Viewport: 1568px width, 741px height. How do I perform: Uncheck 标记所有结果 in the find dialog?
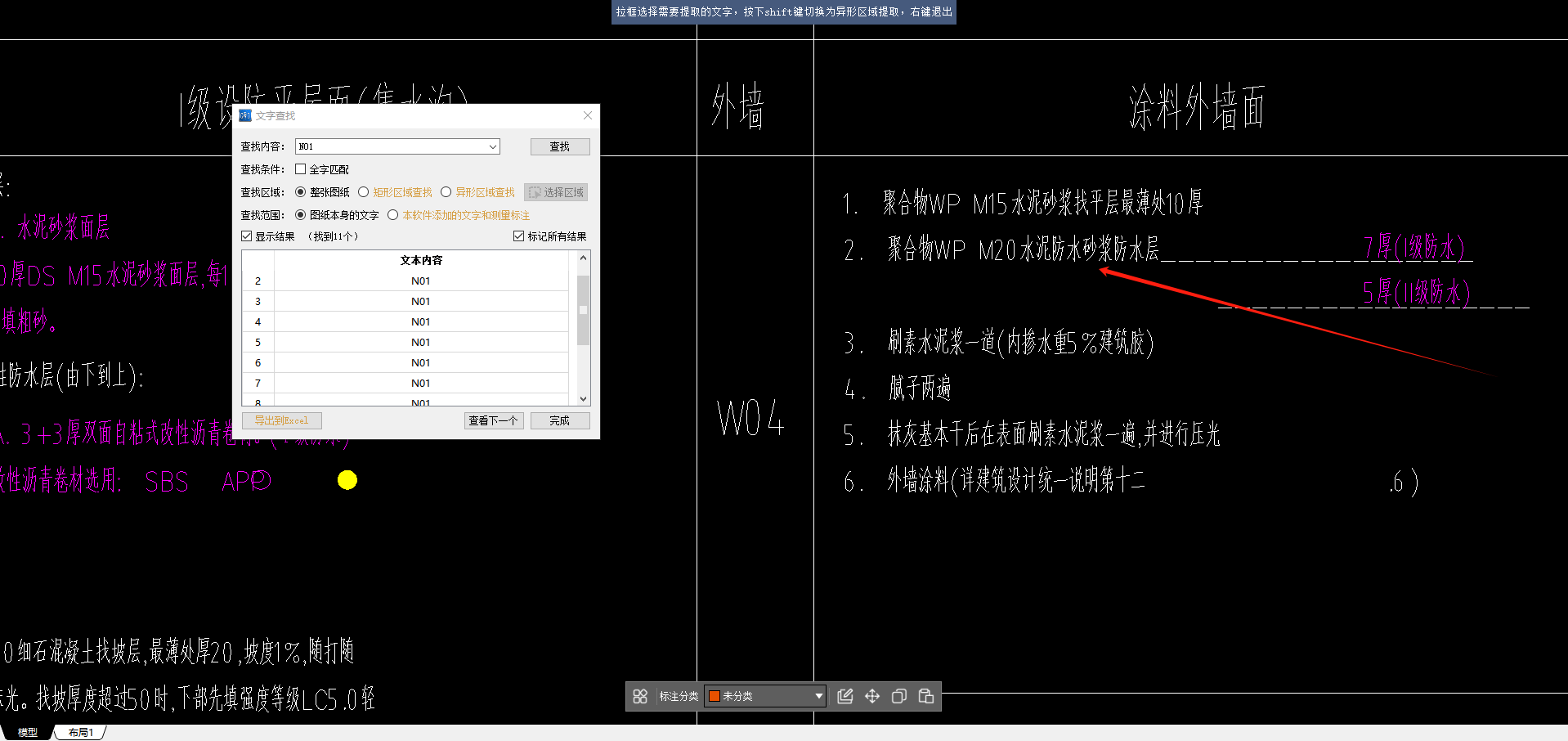(x=518, y=236)
